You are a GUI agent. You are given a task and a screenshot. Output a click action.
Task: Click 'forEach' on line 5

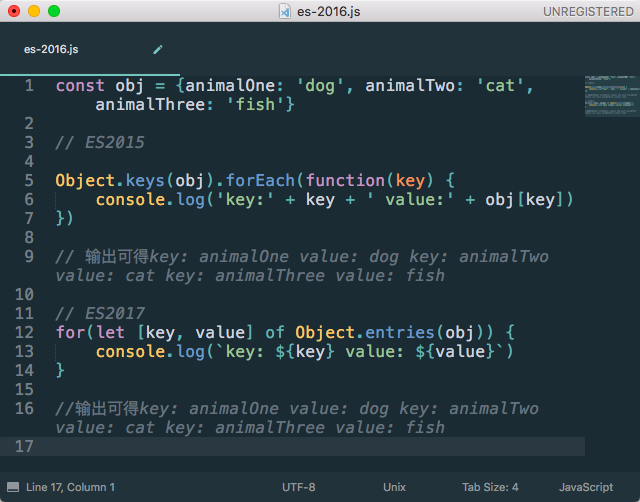[x=260, y=180]
